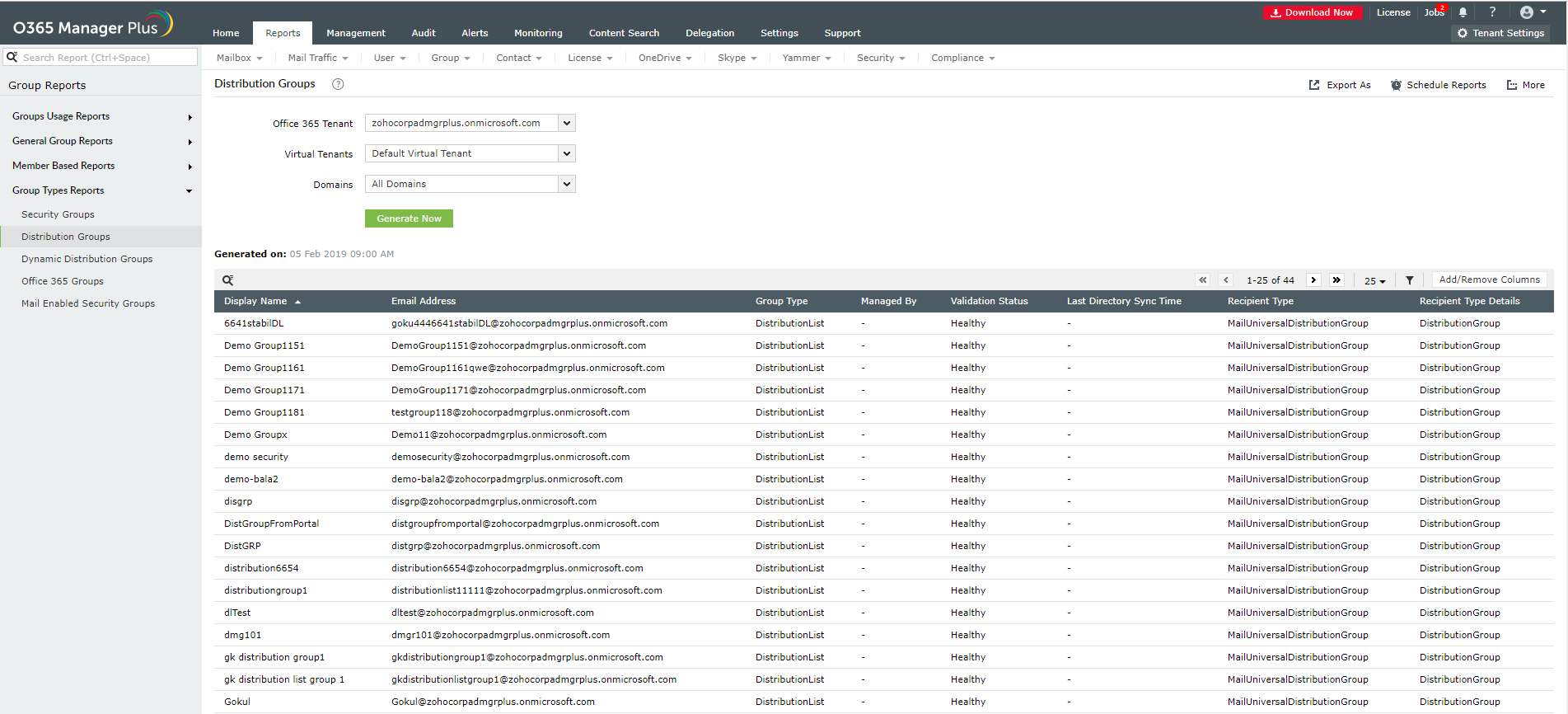The image size is (1568, 714).
Task: Switch to the Delegation tab
Action: (x=709, y=33)
